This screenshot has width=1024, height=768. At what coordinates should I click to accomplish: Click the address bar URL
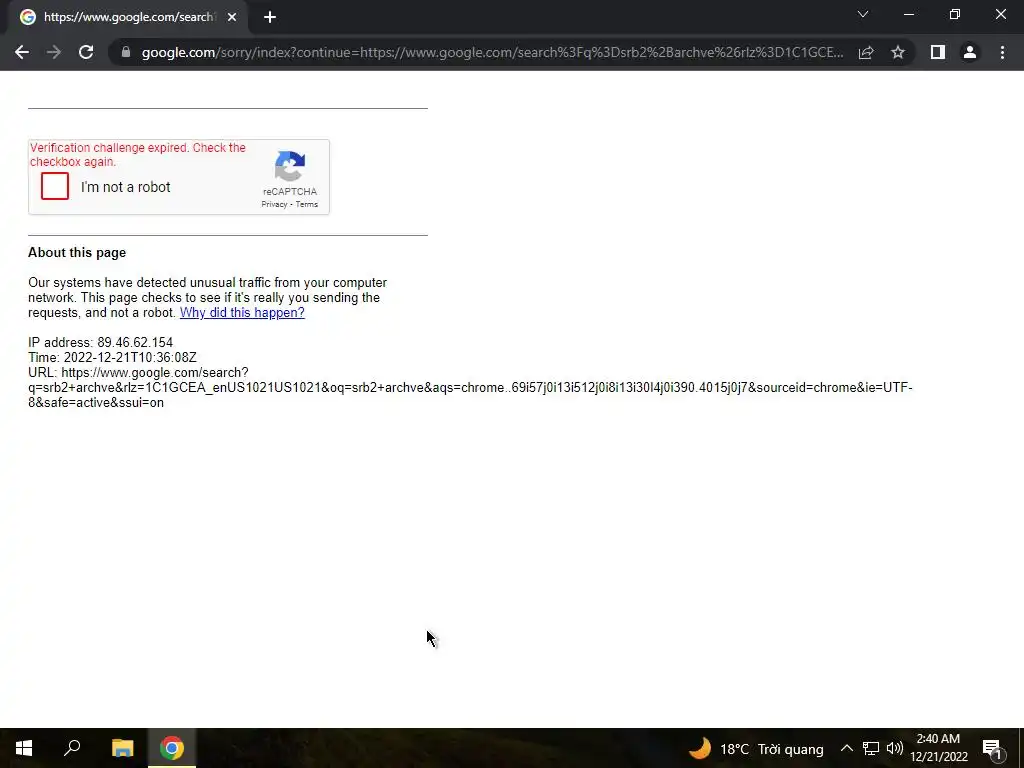pyautogui.click(x=492, y=52)
